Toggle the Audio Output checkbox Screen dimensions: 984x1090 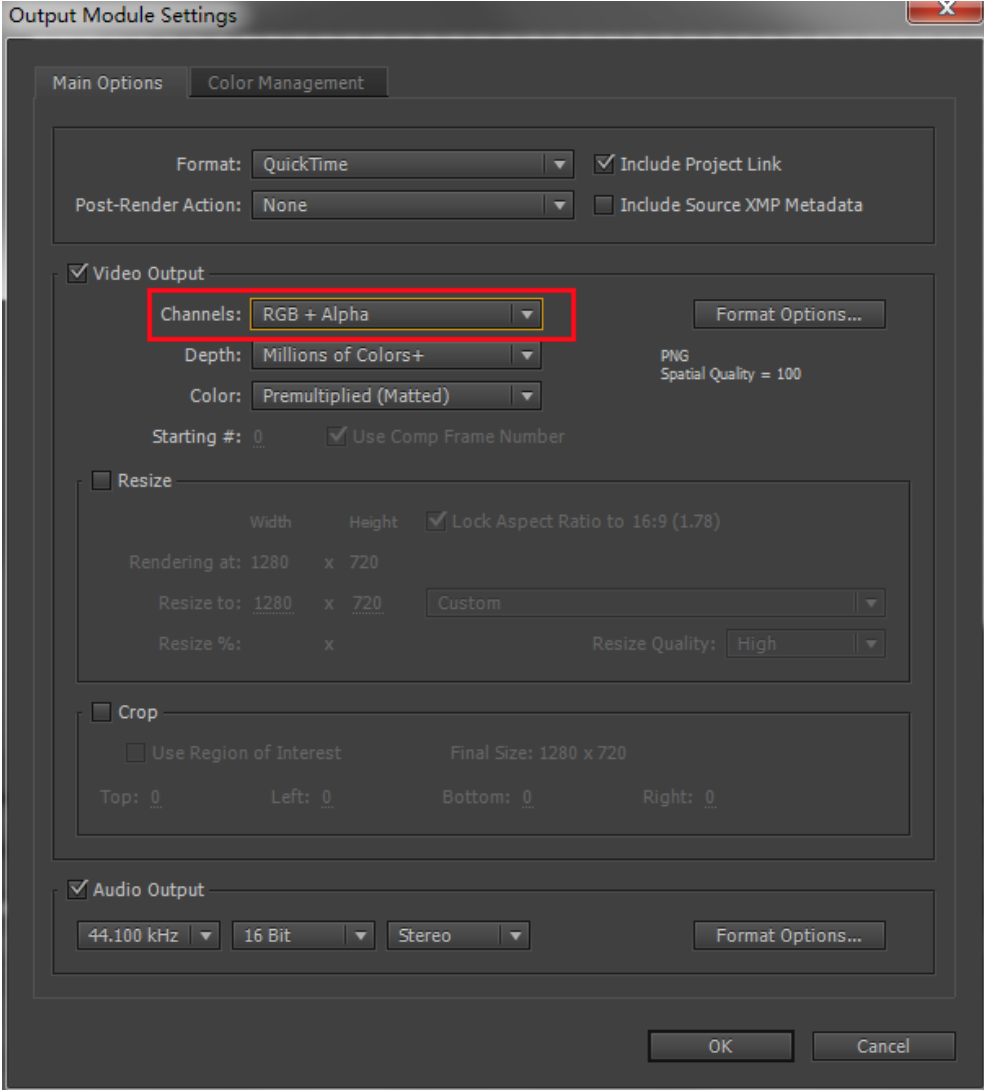(77, 889)
